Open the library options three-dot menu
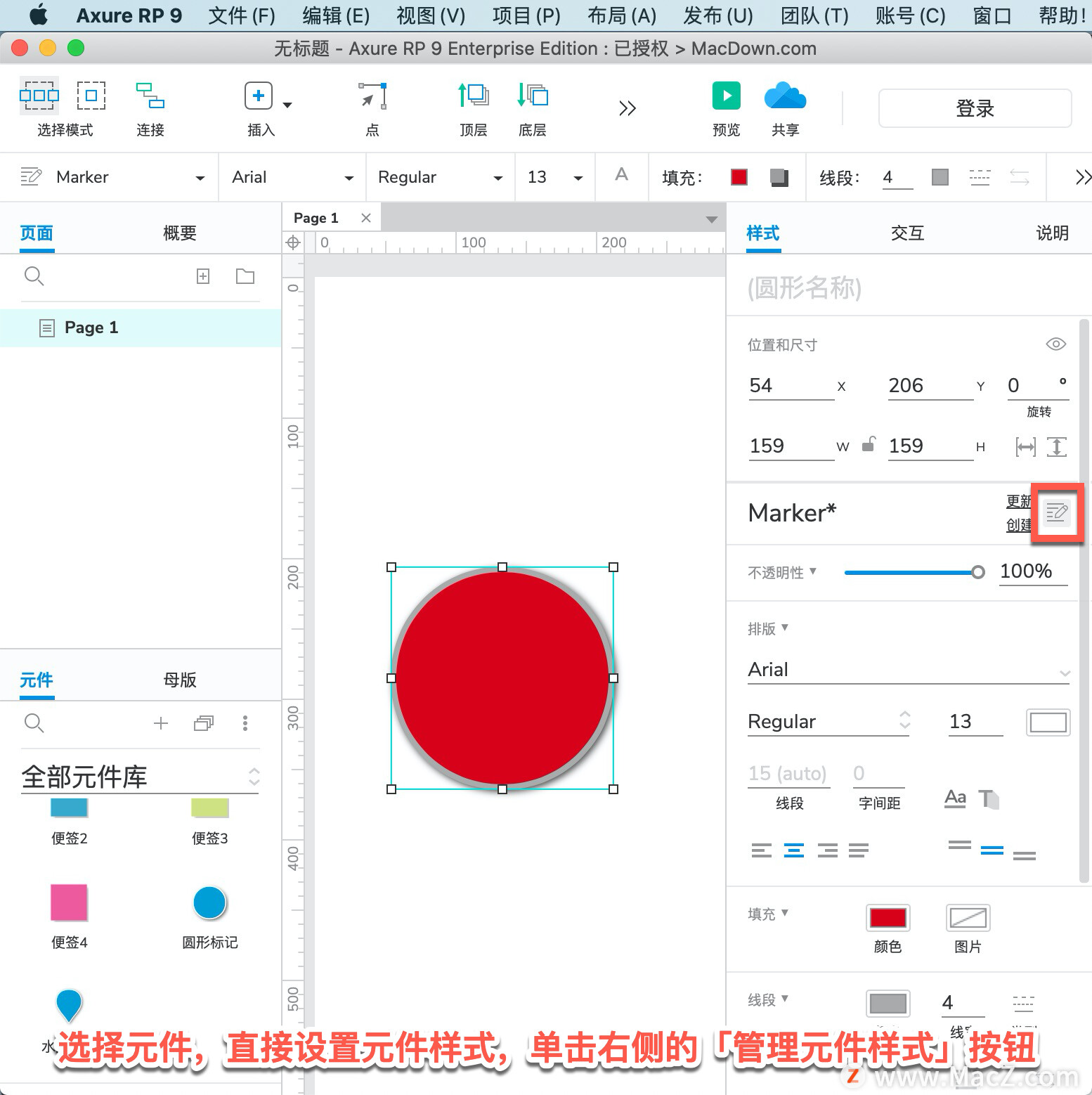 [245, 723]
